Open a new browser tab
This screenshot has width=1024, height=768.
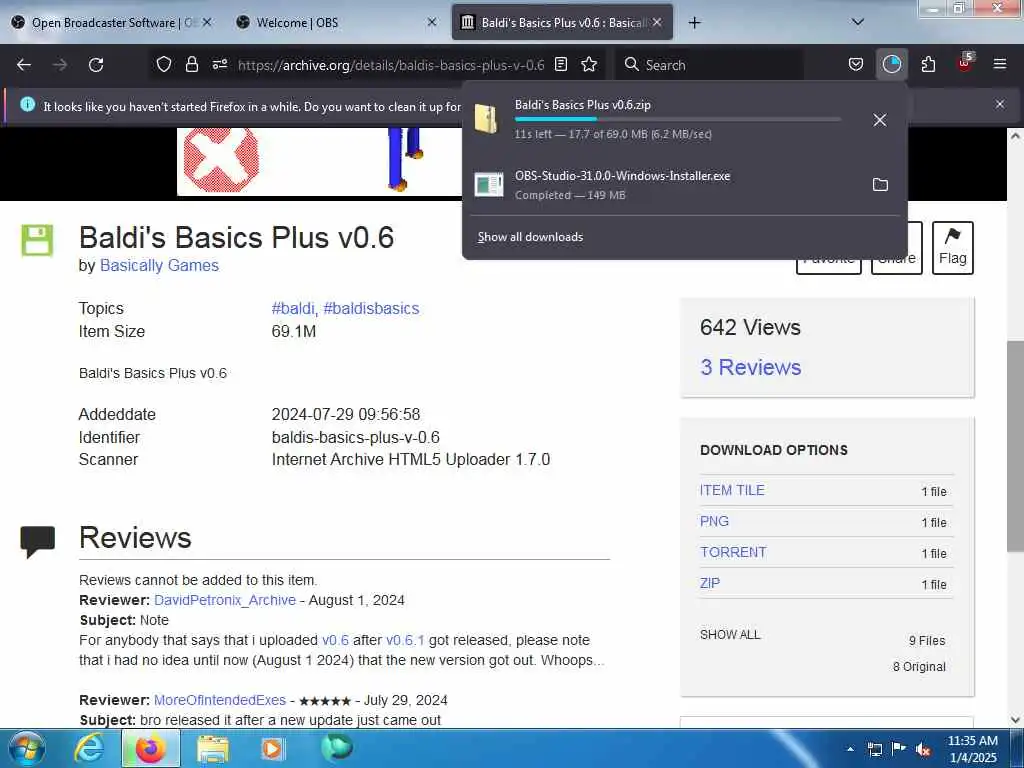694,23
